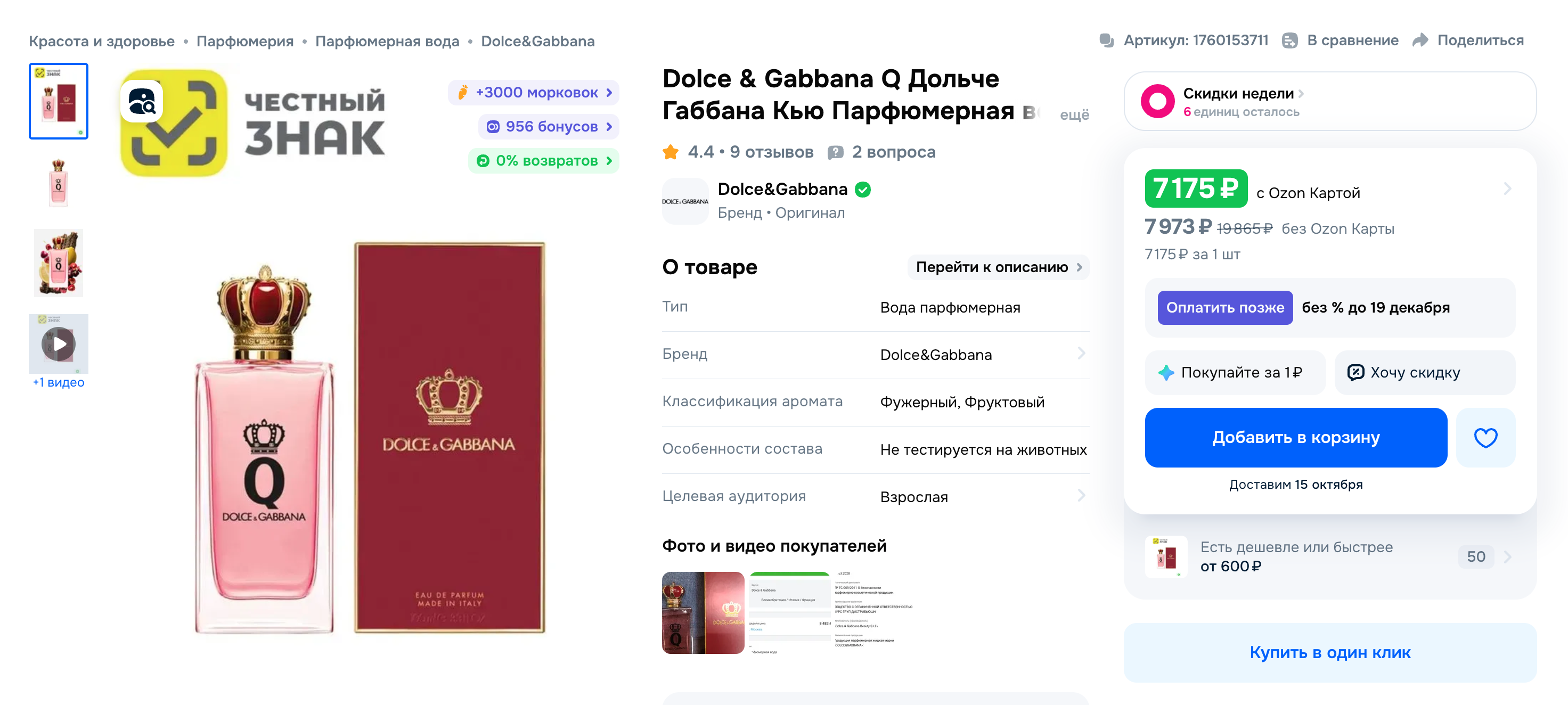This screenshot has width=1568, height=705.
Task: Select the fruit composition product thumbnail
Action: click(59, 263)
